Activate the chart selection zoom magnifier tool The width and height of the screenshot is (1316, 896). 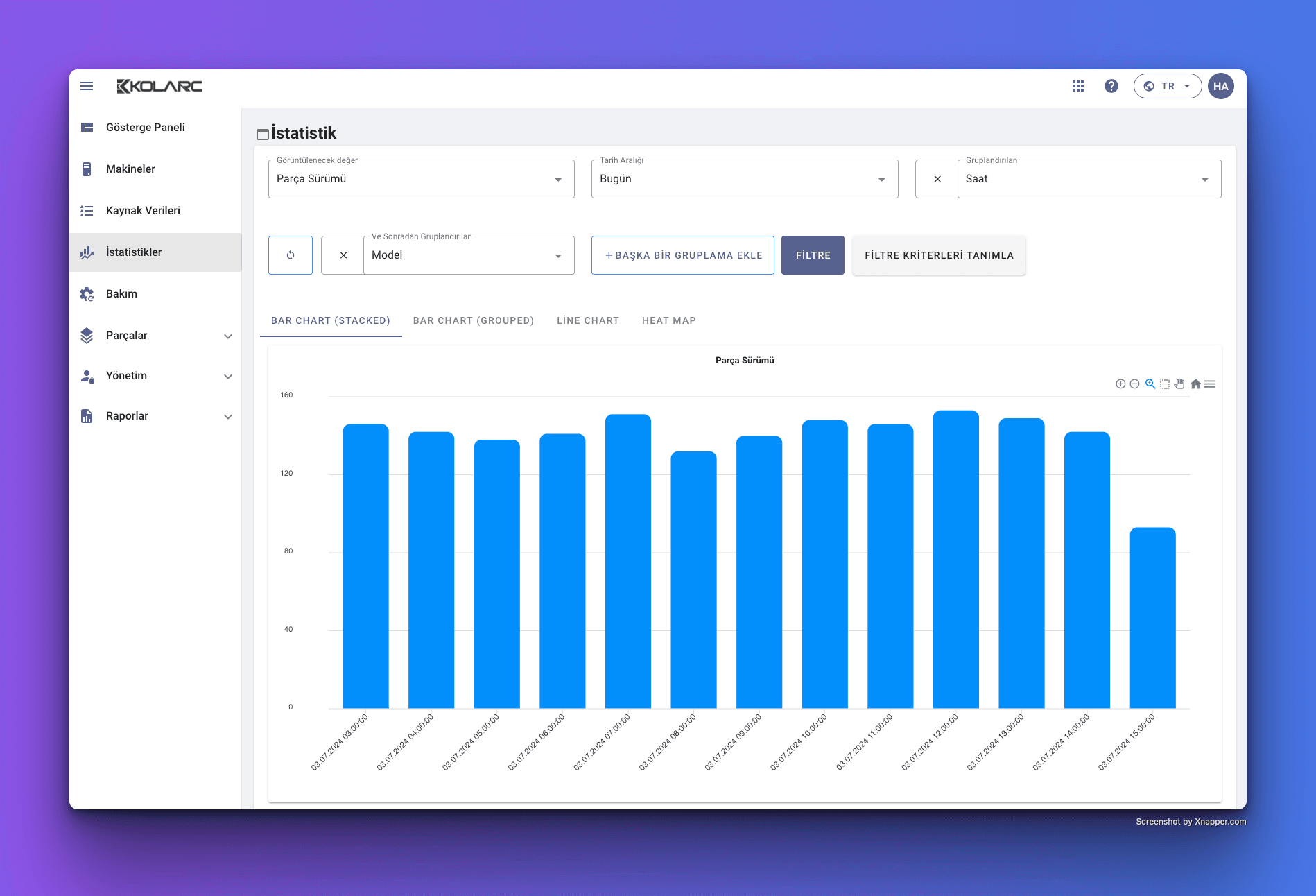pos(1150,384)
